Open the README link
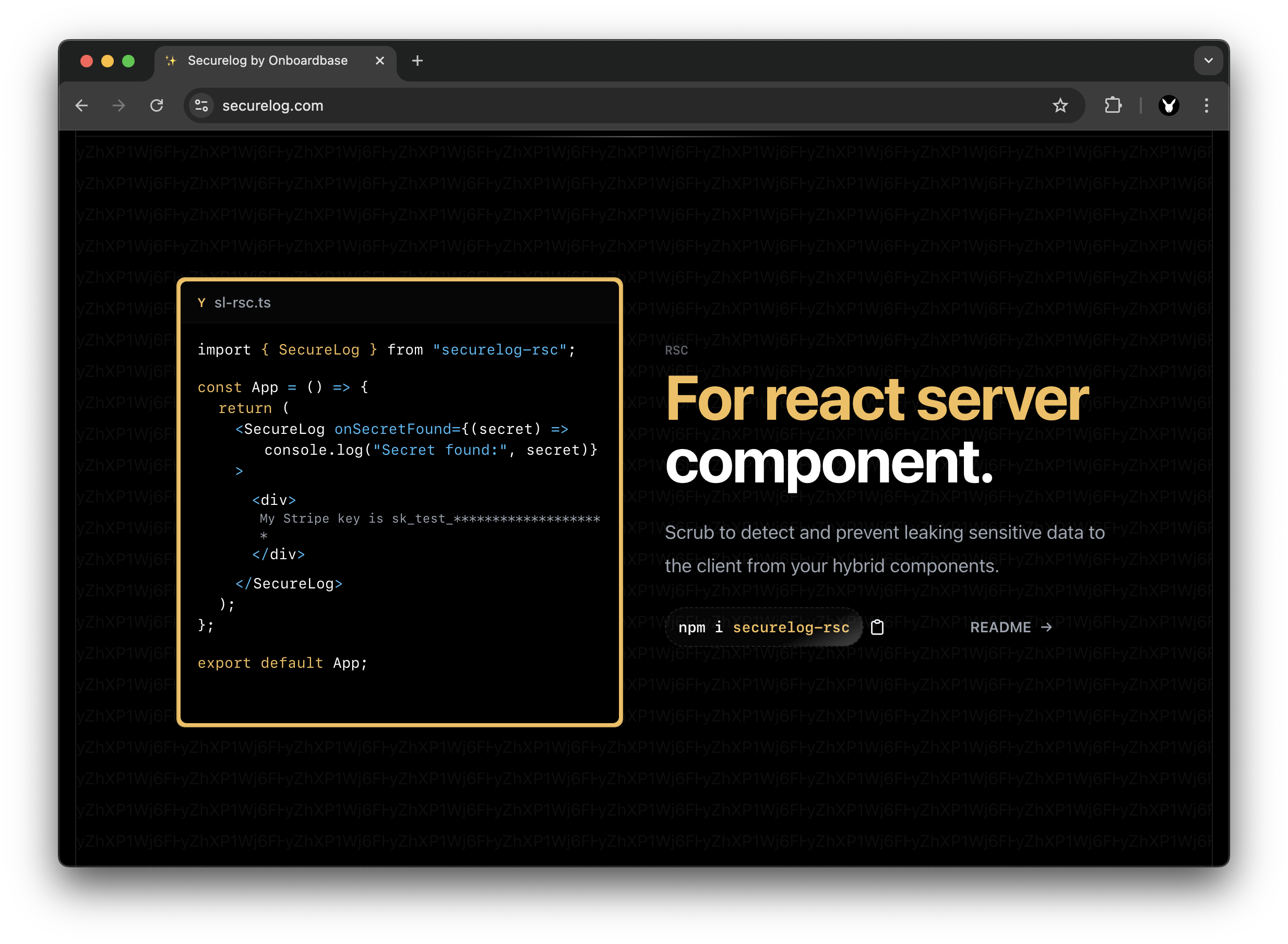1288x944 pixels. [1010, 628]
